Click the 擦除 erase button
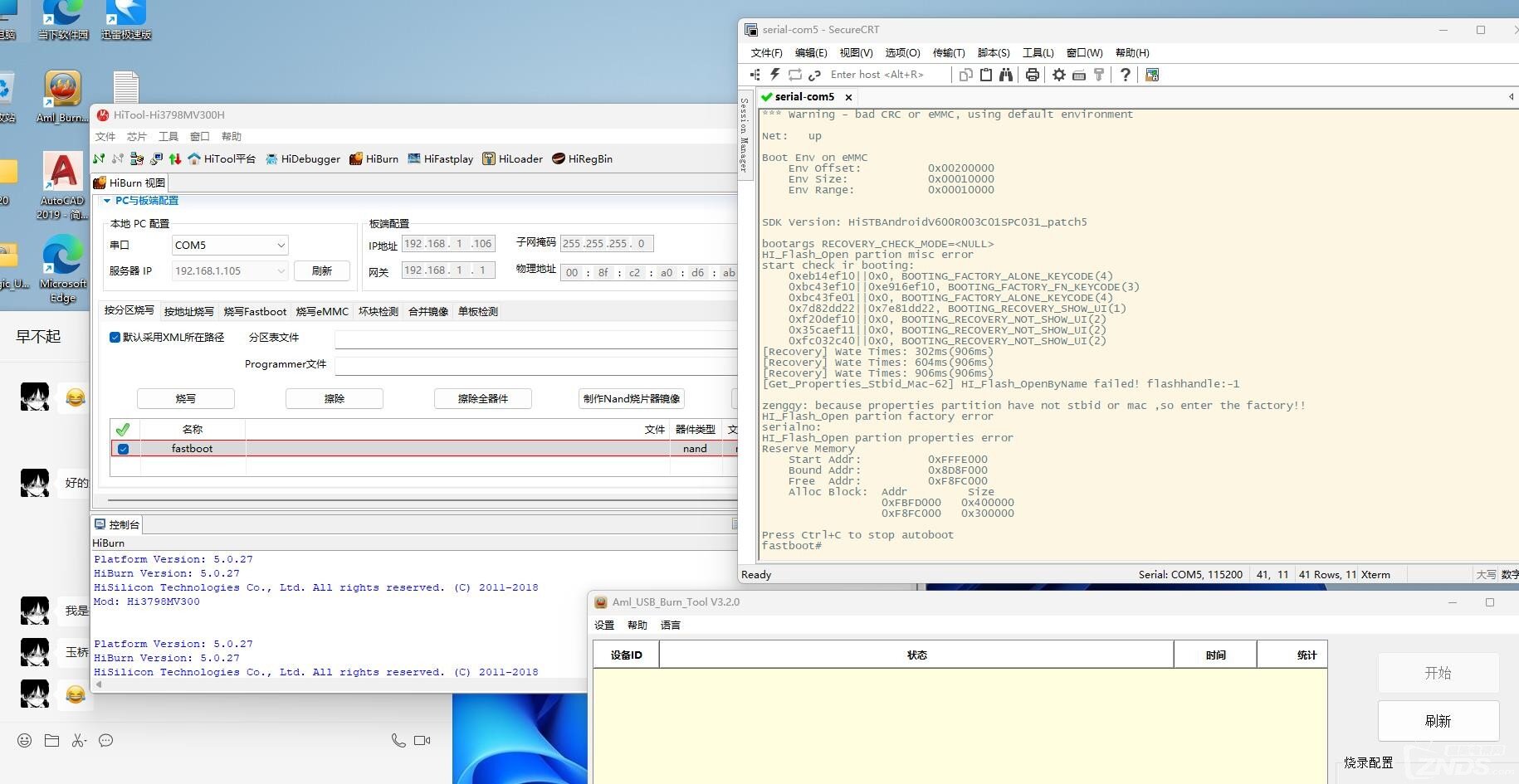Screen dimensions: 1519x784 click(335, 398)
